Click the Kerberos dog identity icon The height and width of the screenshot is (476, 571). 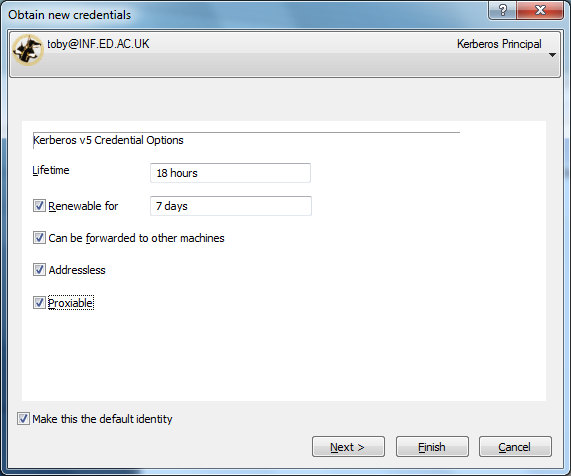28,50
